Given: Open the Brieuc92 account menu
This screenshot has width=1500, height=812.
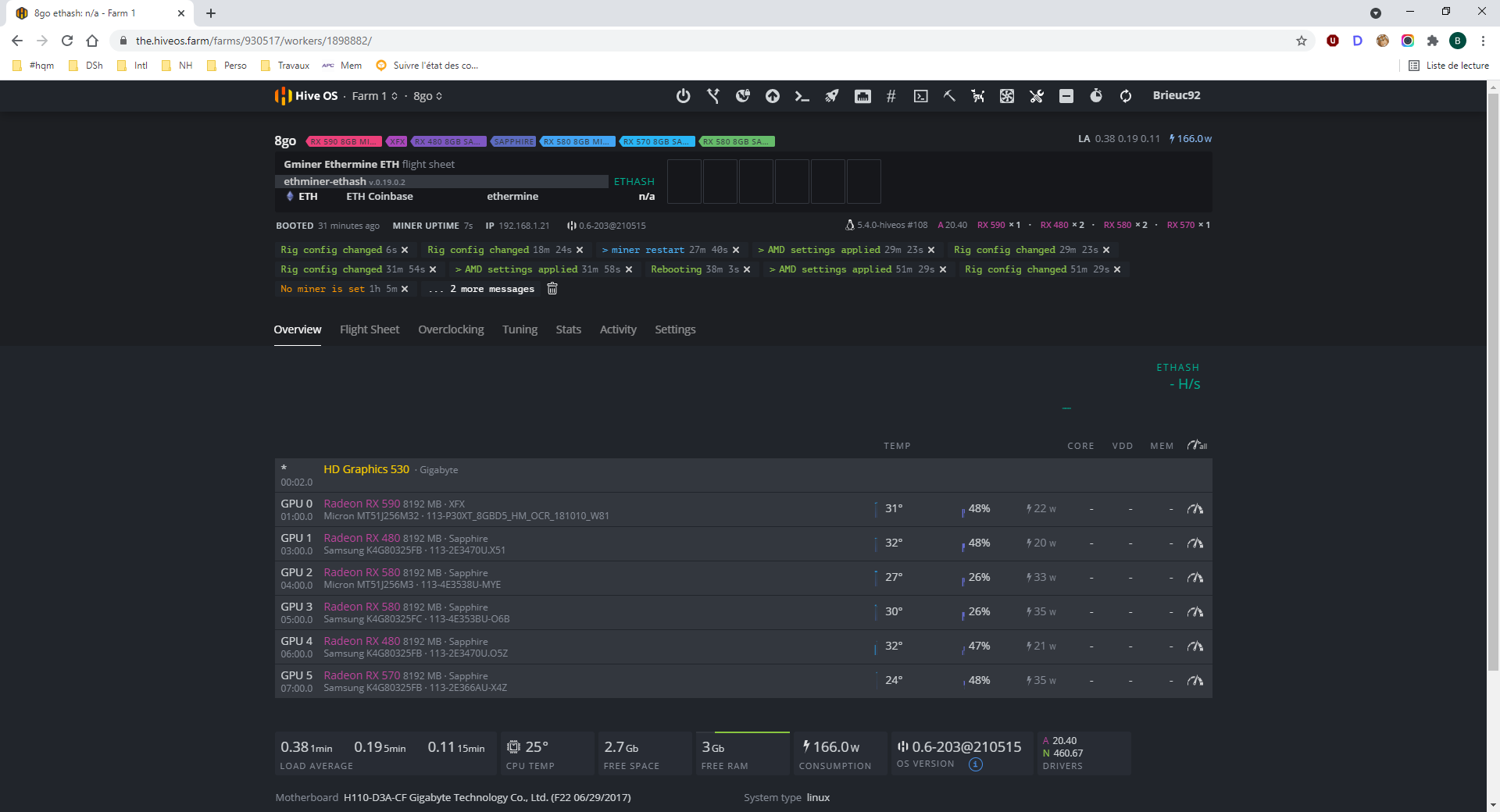Looking at the screenshot, I should [1177, 95].
